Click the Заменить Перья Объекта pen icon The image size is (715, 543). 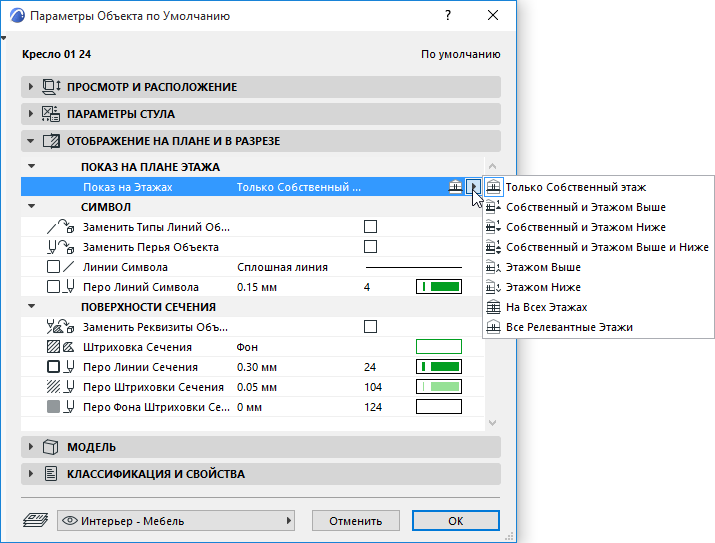pos(60,247)
